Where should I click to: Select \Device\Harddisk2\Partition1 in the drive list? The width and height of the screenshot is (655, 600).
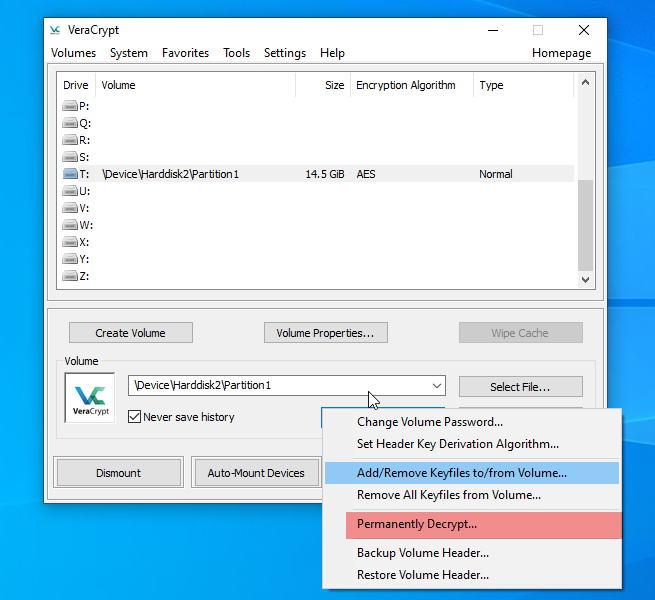coord(170,174)
